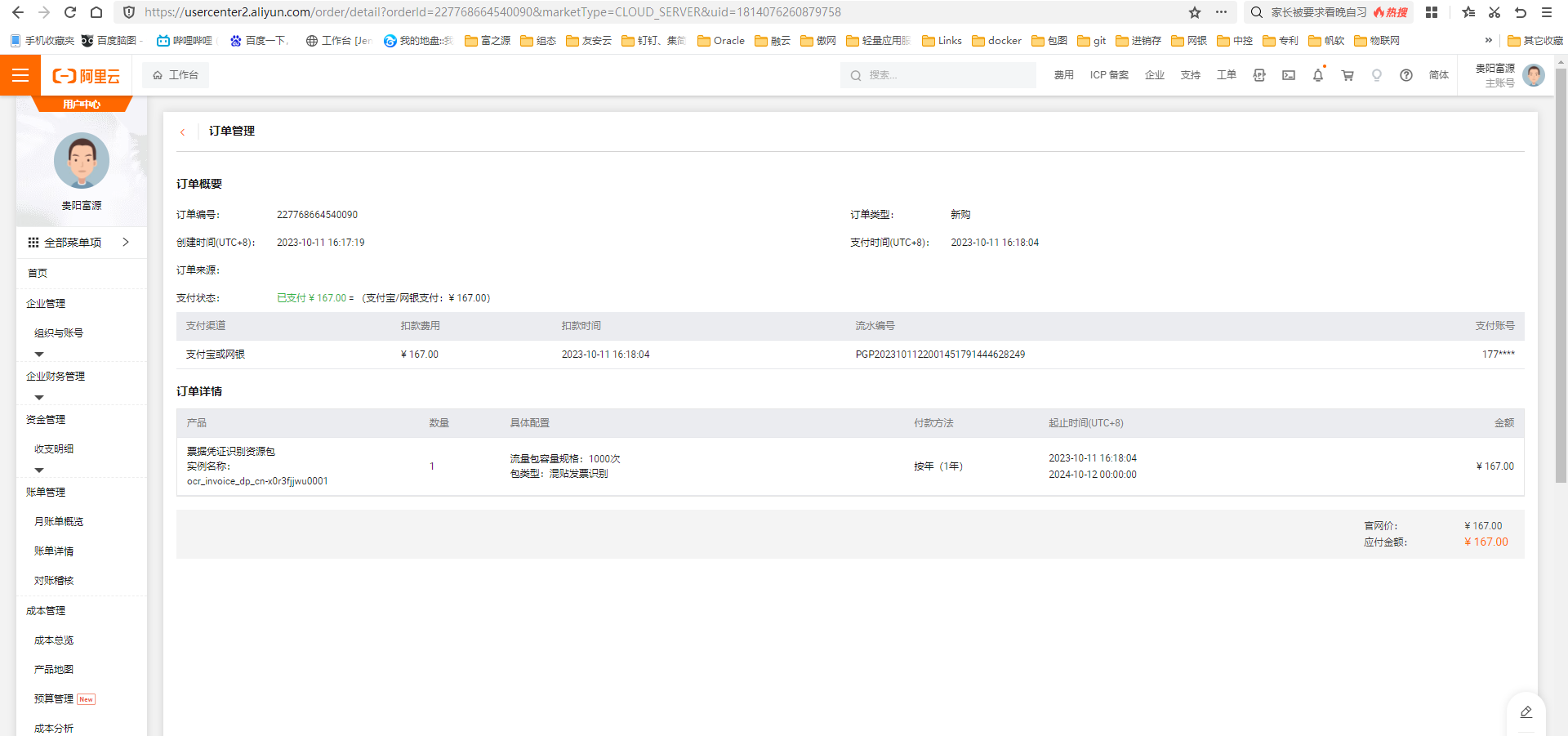Open 成本总览 in sidebar
This screenshot has height=736, width=1568.
[x=54, y=640]
